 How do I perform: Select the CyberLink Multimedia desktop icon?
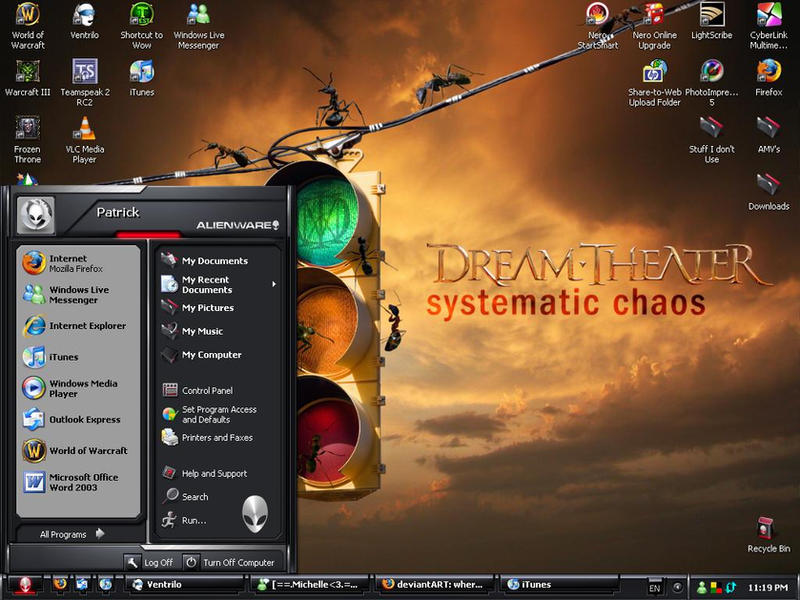(x=769, y=26)
